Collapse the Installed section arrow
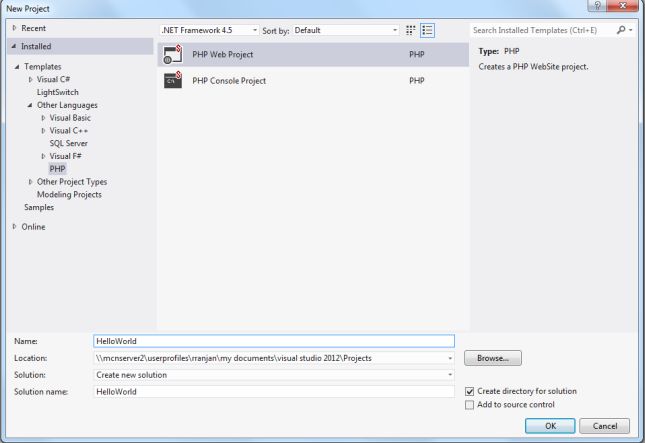 pos(14,46)
